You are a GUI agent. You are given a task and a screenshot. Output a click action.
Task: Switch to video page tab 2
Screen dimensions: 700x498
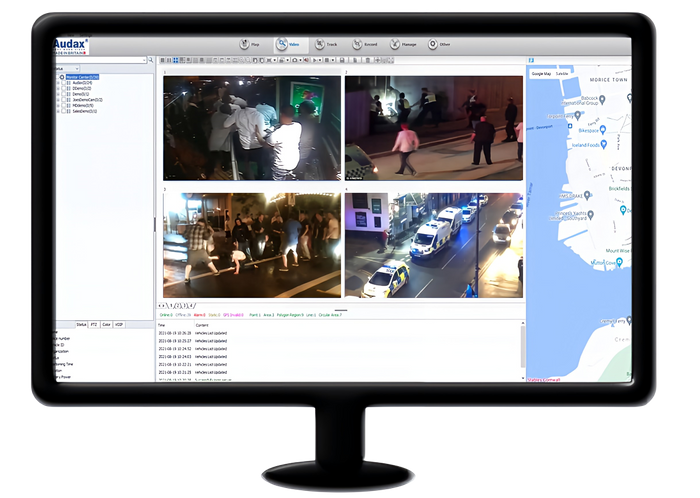click(177, 306)
